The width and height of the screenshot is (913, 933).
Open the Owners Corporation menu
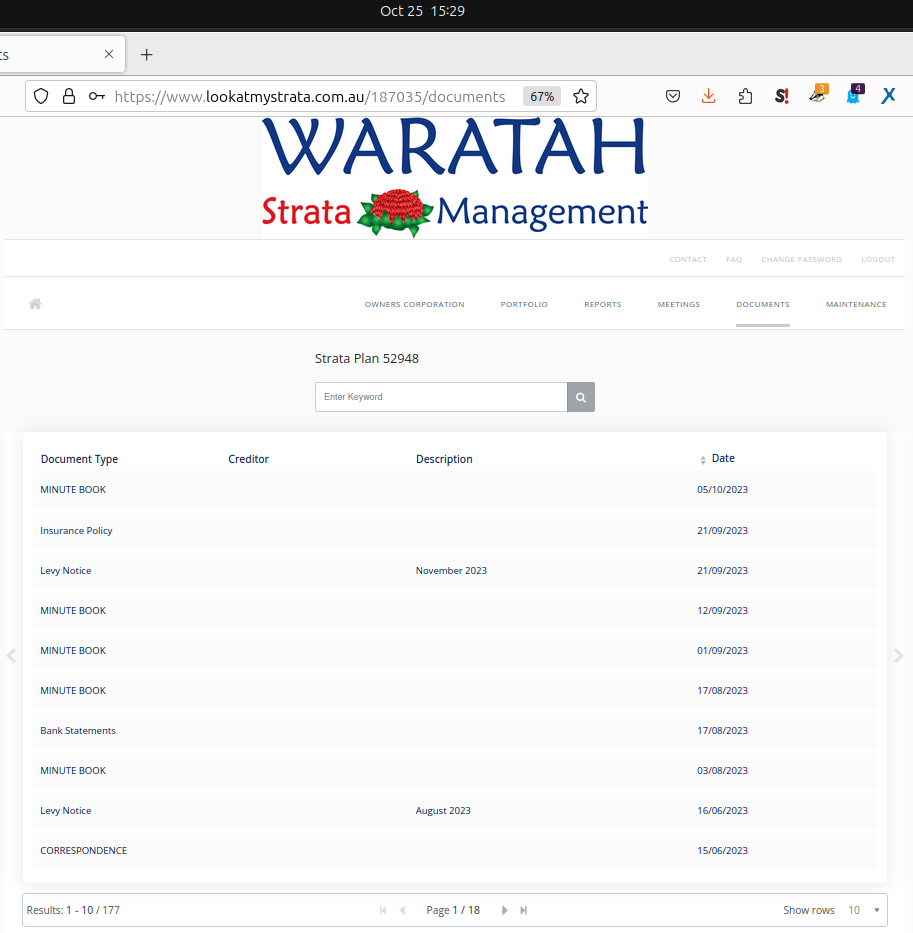coord(414,304)
